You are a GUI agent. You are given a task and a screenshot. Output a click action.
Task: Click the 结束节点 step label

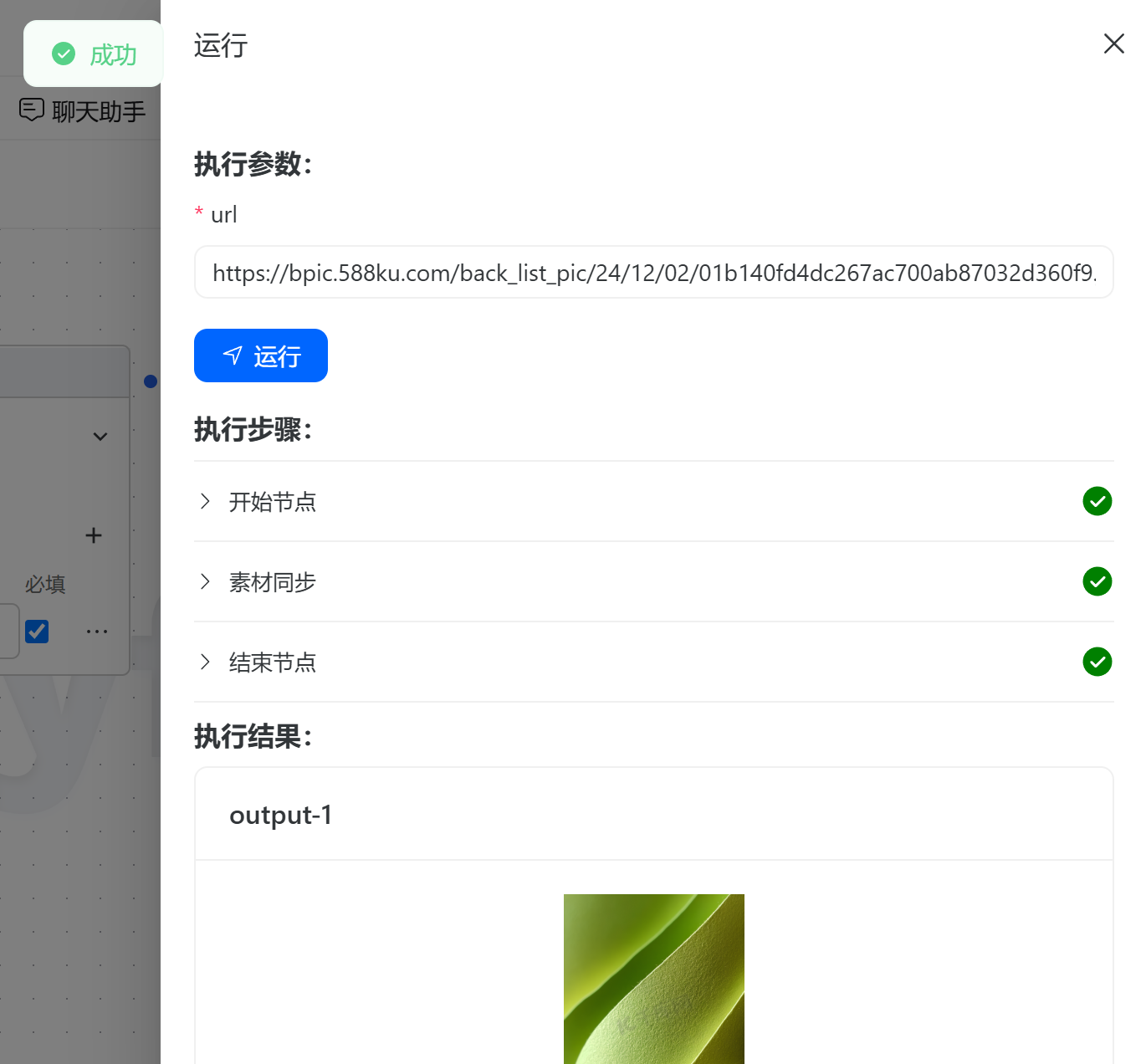click(273, 662)
